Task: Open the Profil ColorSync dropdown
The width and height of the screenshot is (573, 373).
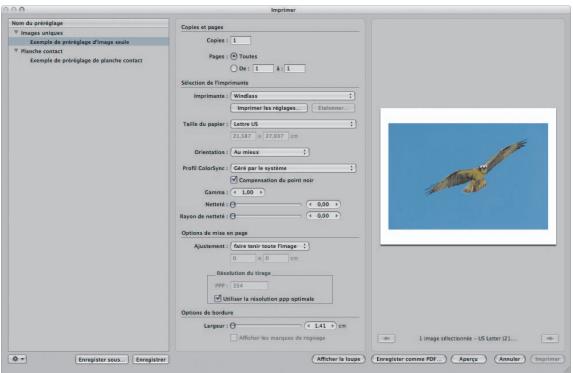Action: click(293, 168)
